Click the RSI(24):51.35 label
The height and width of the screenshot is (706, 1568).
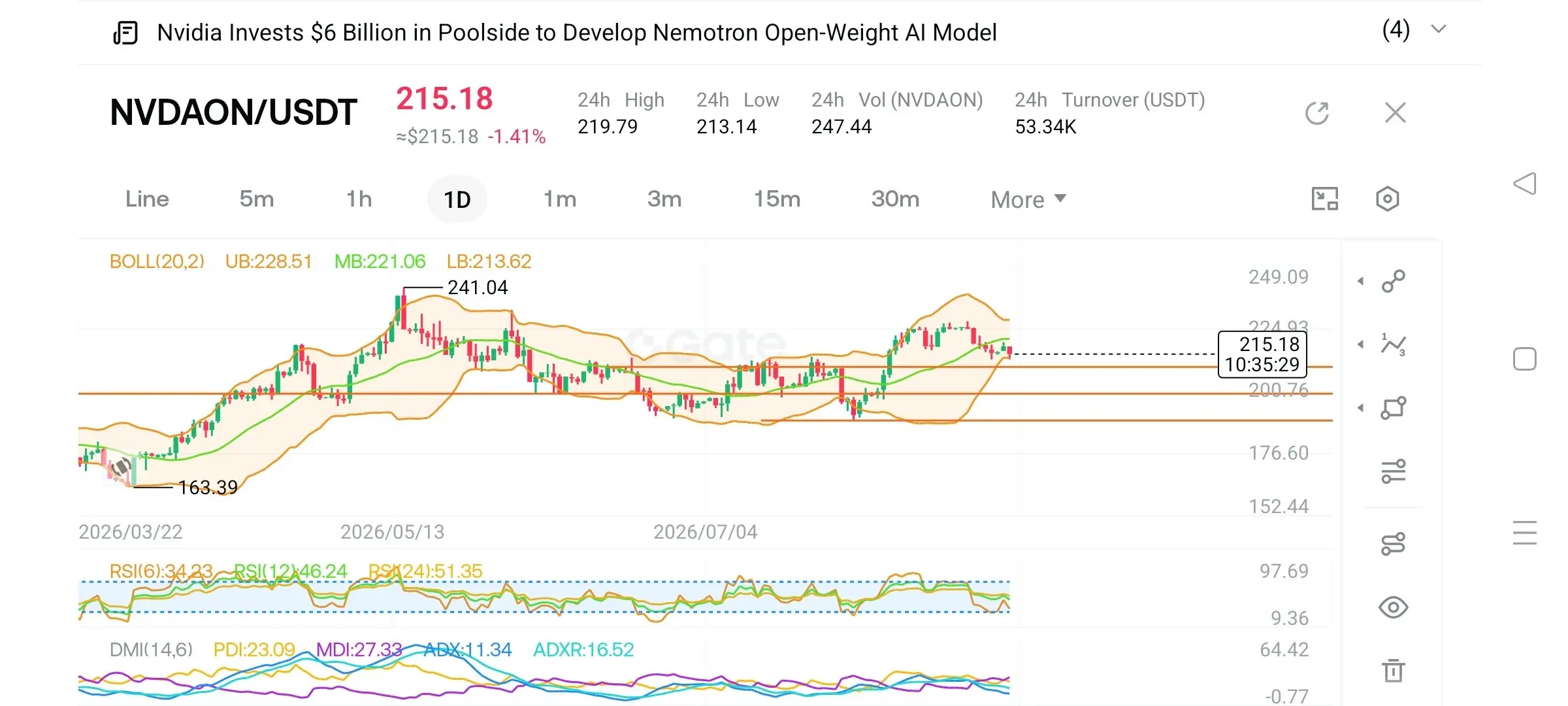click(425, 571)
